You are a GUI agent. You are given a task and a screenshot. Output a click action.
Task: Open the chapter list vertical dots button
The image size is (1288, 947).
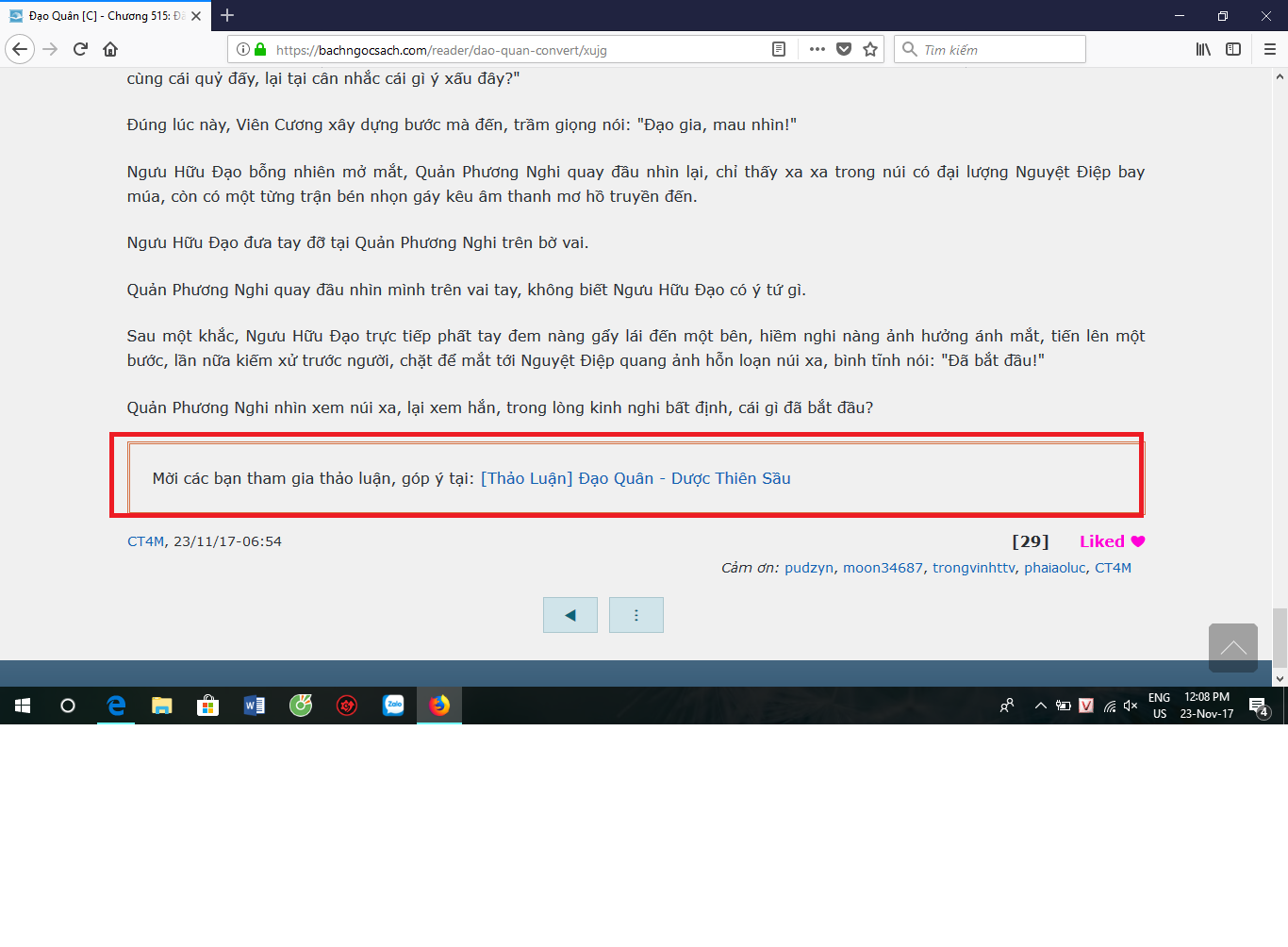pos(636,615)
